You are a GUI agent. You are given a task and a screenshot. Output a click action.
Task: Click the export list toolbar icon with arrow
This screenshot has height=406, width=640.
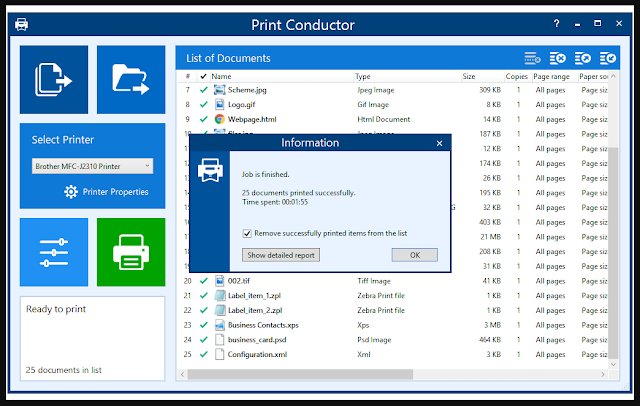pos(582,58)
